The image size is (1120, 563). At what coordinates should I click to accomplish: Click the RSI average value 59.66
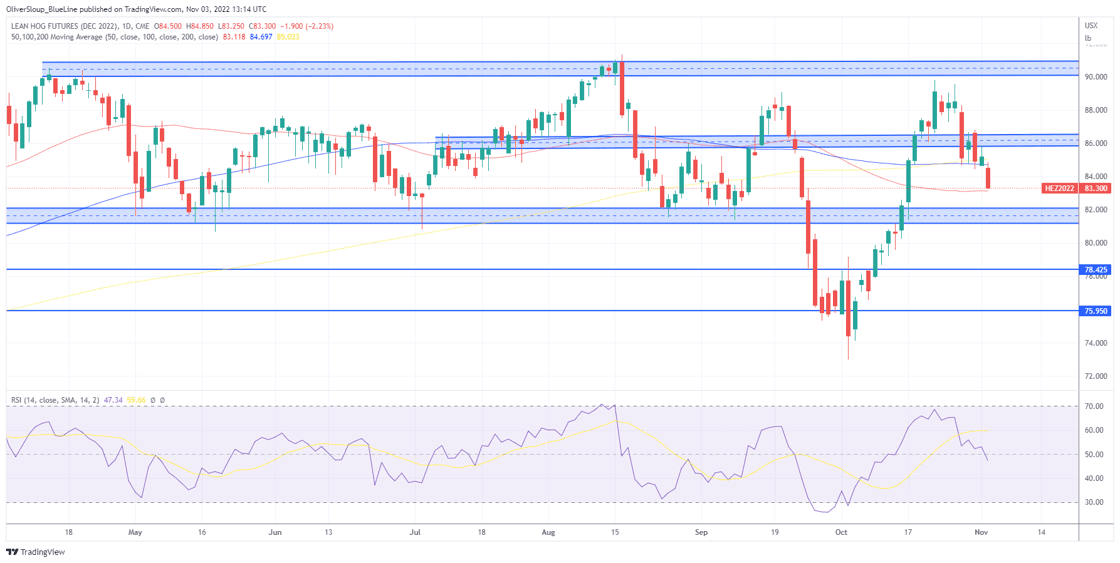pos(134,399)
